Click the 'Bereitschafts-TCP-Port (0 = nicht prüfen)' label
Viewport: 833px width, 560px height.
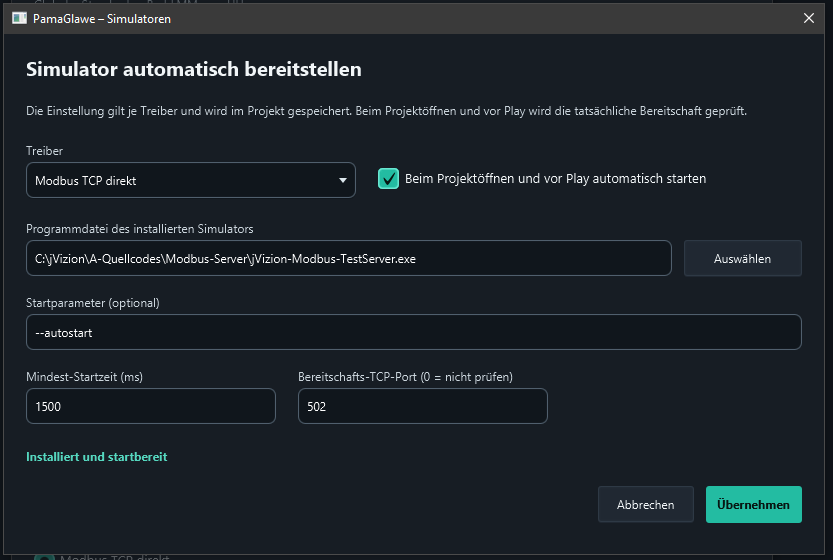pyautogui.click(x=405, y=377)
